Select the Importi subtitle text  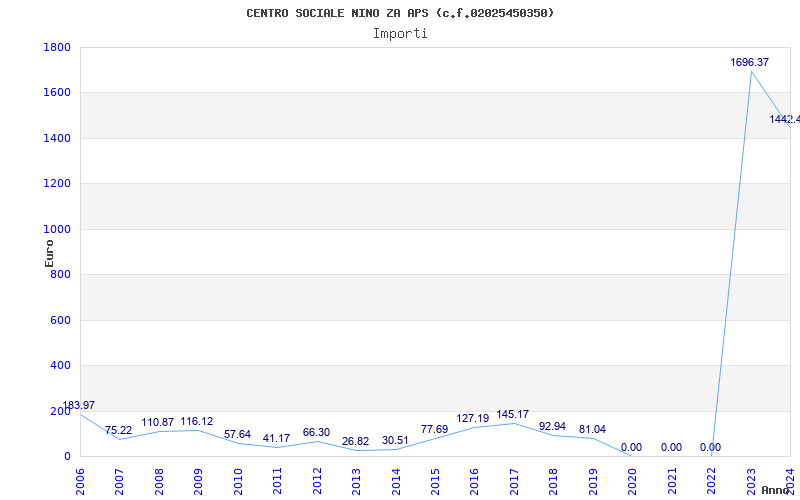click(400, 33)
